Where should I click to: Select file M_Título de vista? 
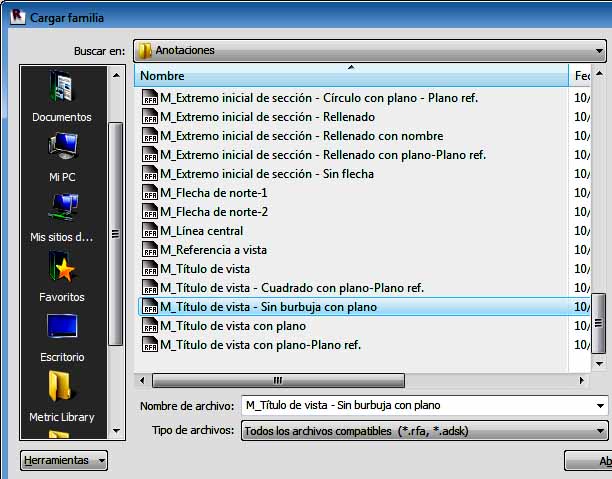coord(205,269)
